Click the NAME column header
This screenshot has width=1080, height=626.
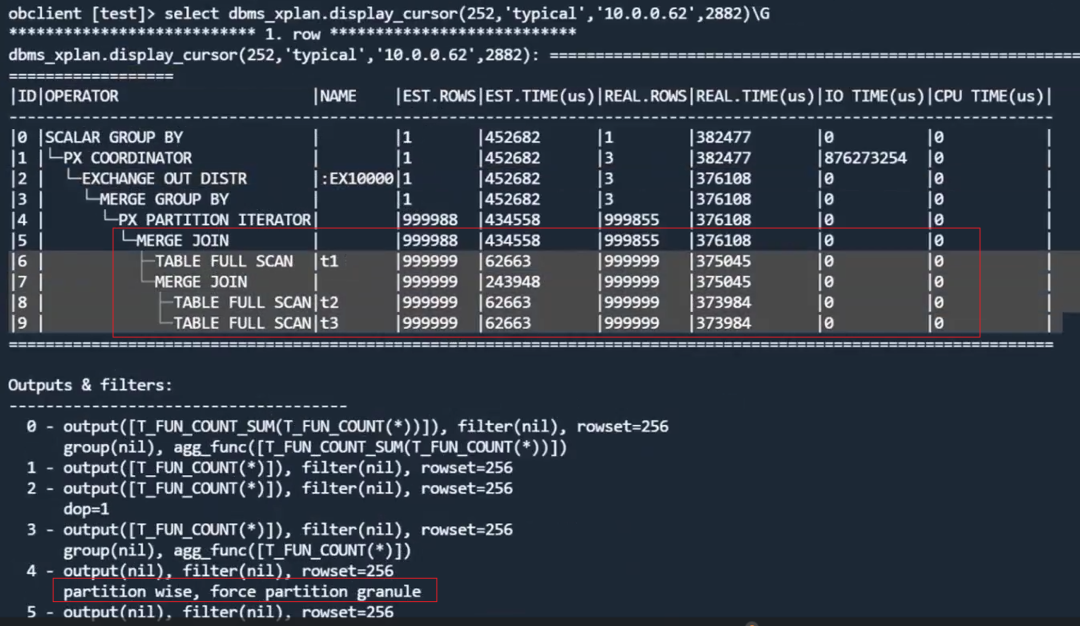click(338, 96)
